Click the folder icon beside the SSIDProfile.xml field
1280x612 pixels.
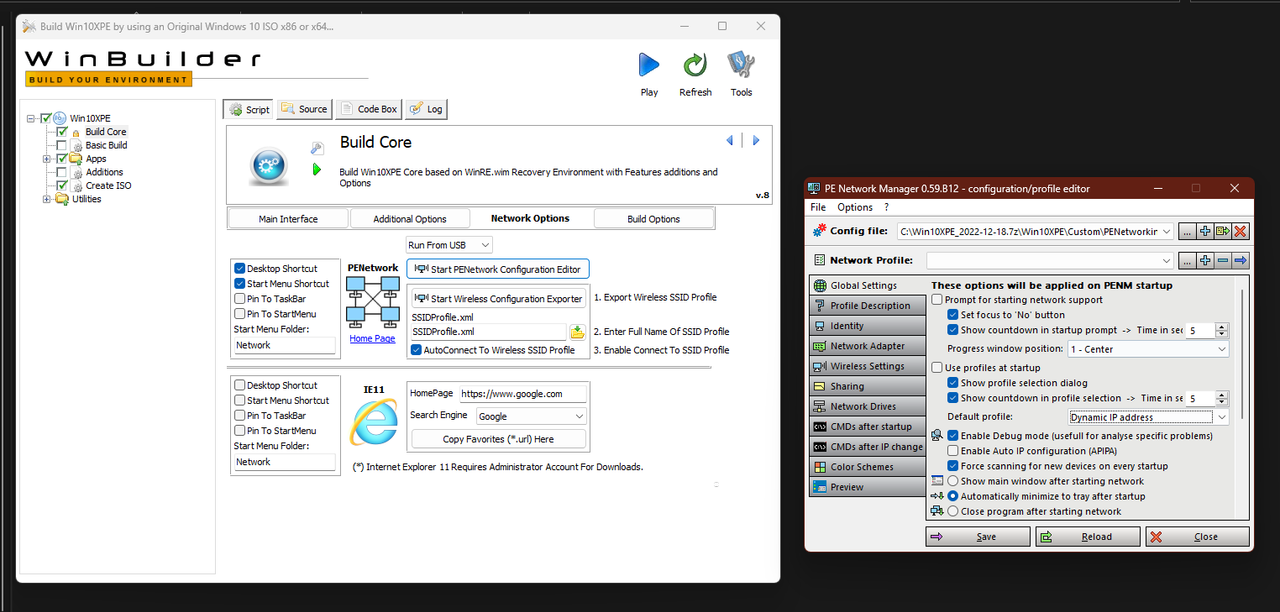(577, 332)
